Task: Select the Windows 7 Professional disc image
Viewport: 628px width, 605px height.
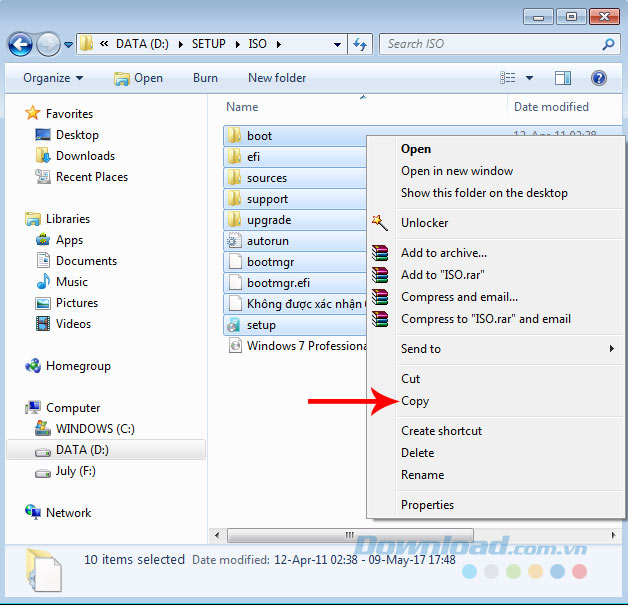Action: [x=297, y=346]
